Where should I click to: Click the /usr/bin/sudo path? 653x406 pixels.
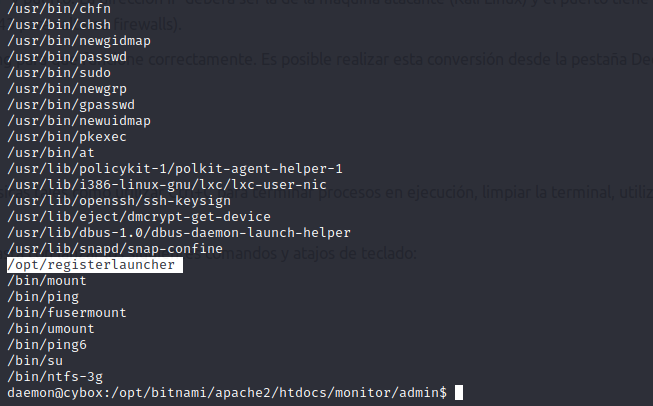point(42,73)
